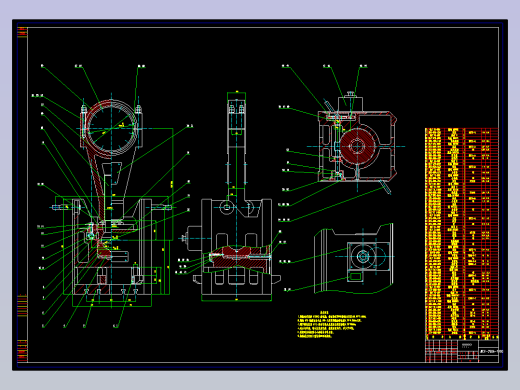This screenshot has height=390, width=520.
Task: Select the bottom-right detail view with round flange
Action: (x=354, y=259)
